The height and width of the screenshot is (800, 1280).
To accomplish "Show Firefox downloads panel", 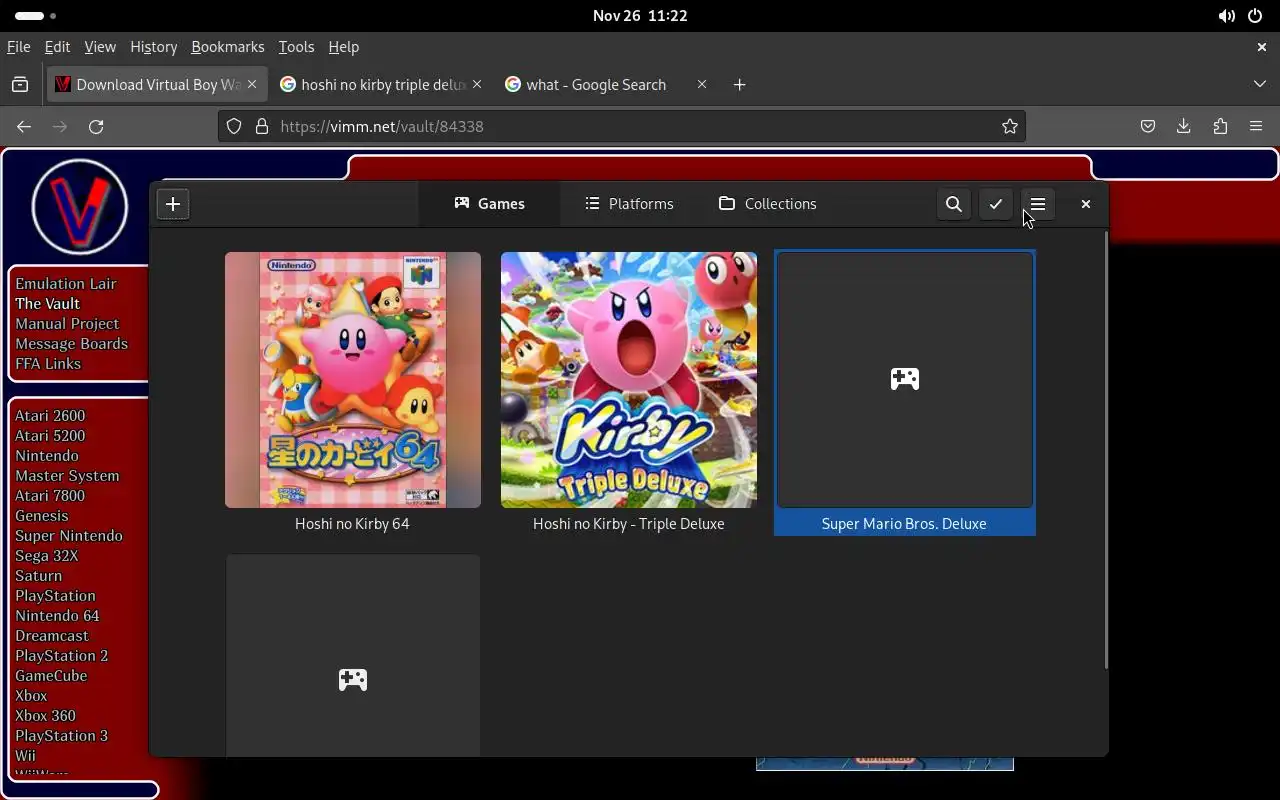I will point(1184,127).
